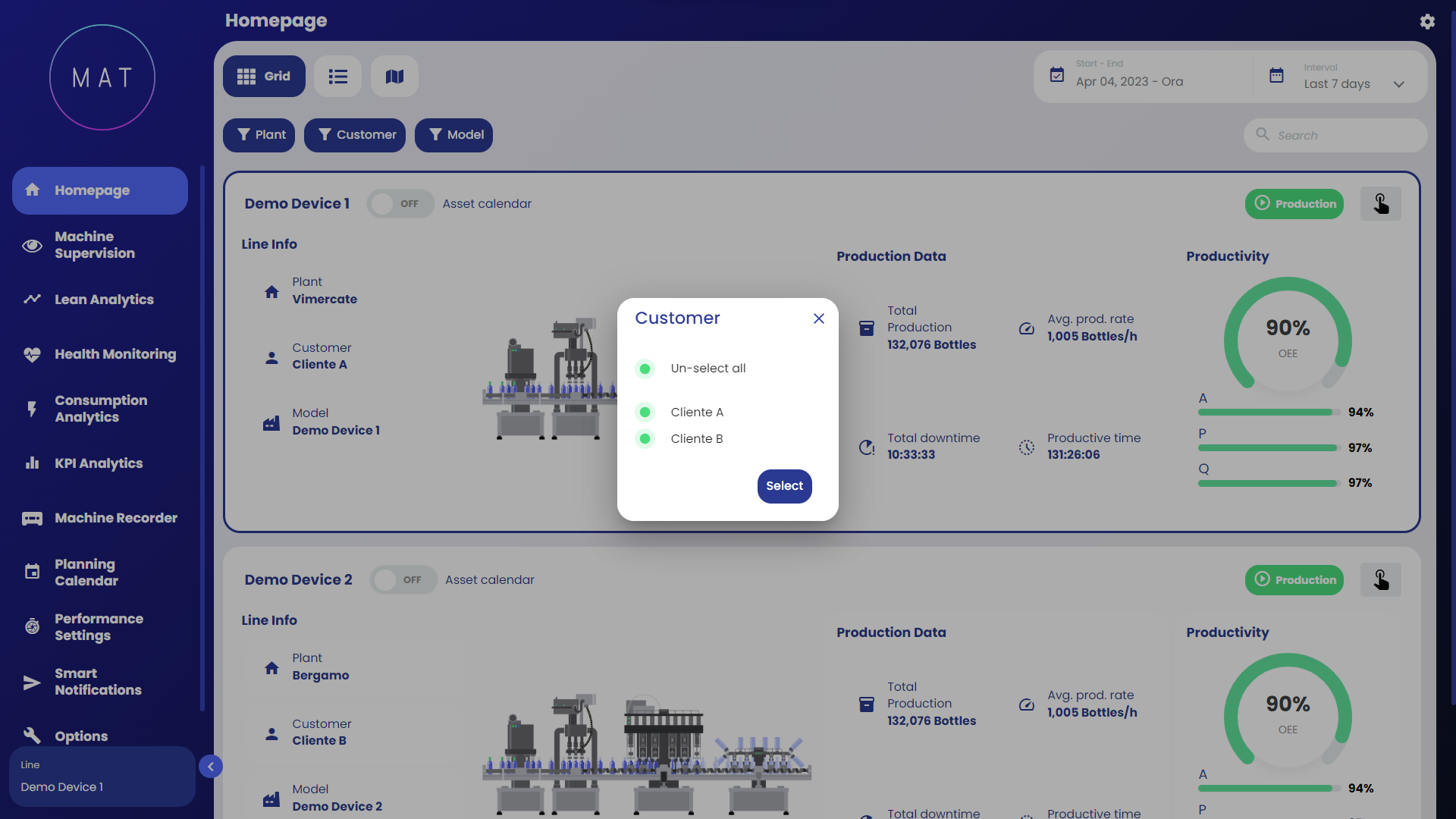
Task: Collapse sidebar with the chevron arrow
Action: tap(211, 767)
